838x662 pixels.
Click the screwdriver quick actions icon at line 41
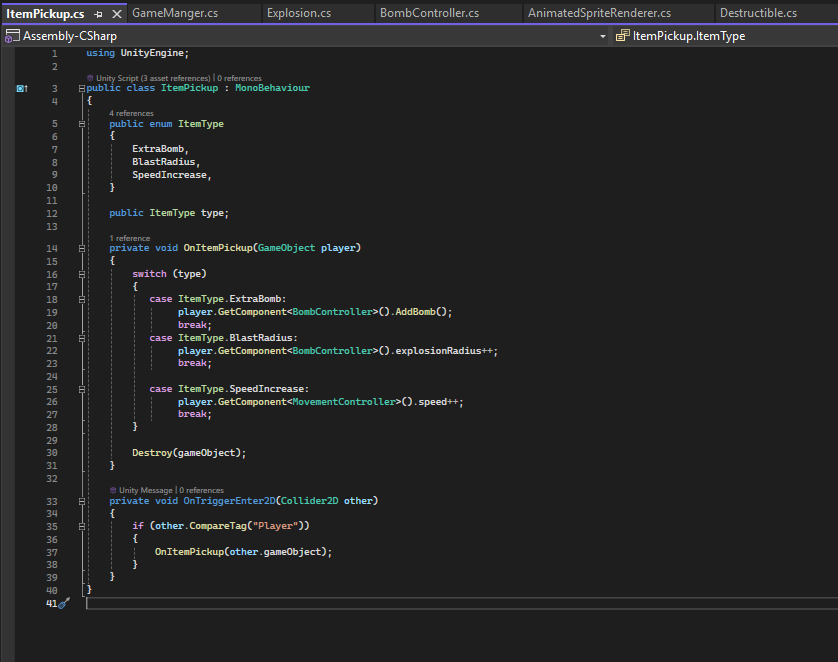(x=64, y=604)
